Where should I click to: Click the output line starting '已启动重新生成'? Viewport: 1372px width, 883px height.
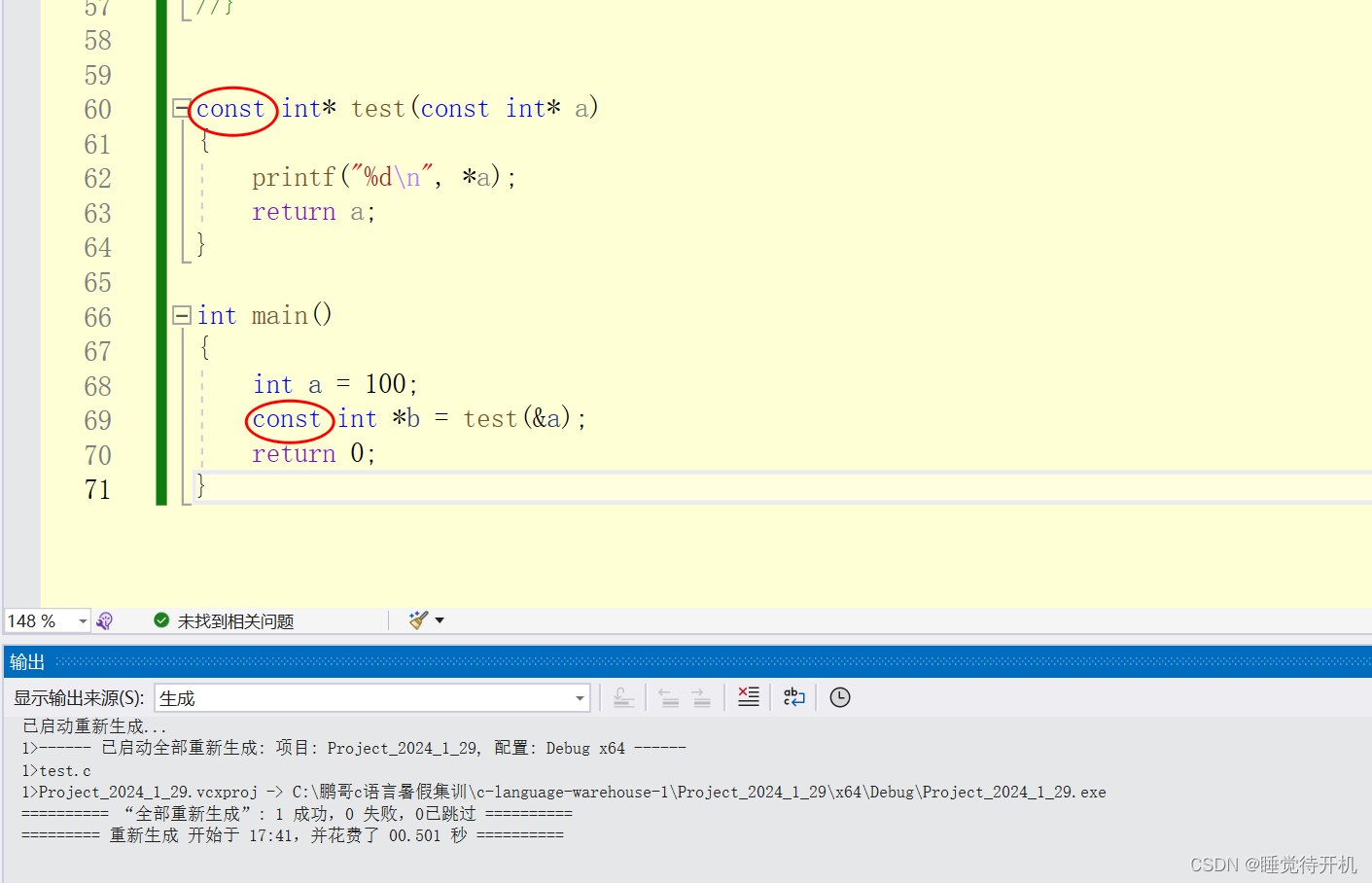coord(94,726)
